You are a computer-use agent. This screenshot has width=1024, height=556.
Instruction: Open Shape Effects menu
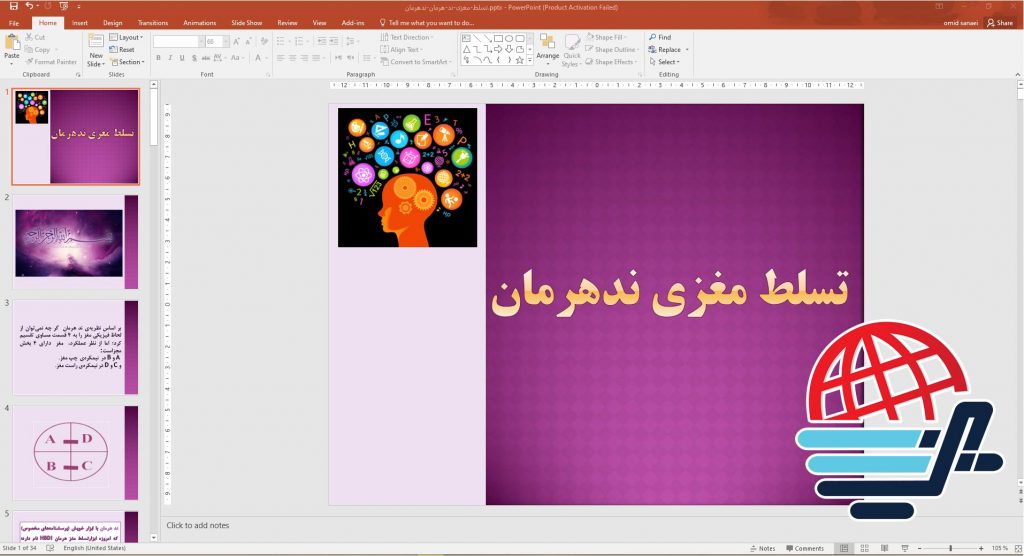611,62
